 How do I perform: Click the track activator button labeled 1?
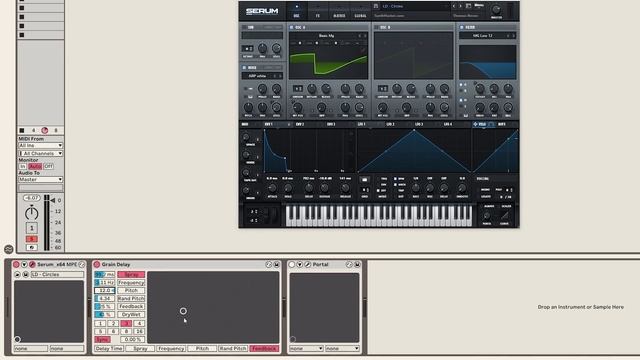pos(31,228)
